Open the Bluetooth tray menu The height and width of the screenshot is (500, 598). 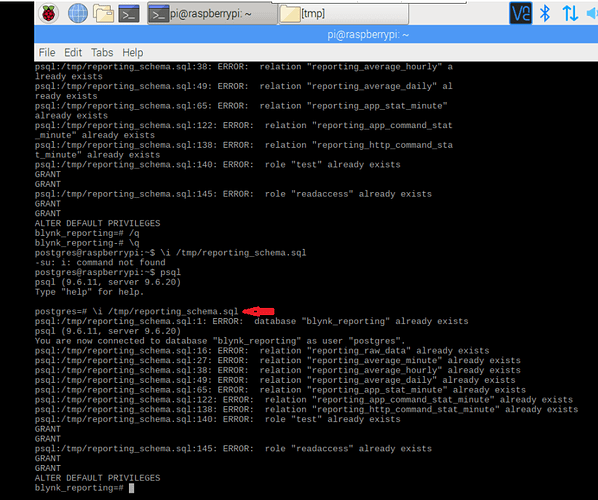pyautogui.click(x=545, y=13)
